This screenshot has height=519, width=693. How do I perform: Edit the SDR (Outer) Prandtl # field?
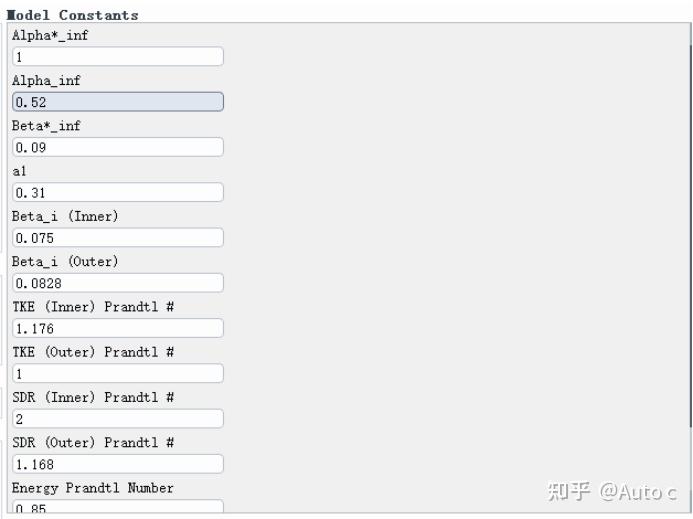click(117, 464)
